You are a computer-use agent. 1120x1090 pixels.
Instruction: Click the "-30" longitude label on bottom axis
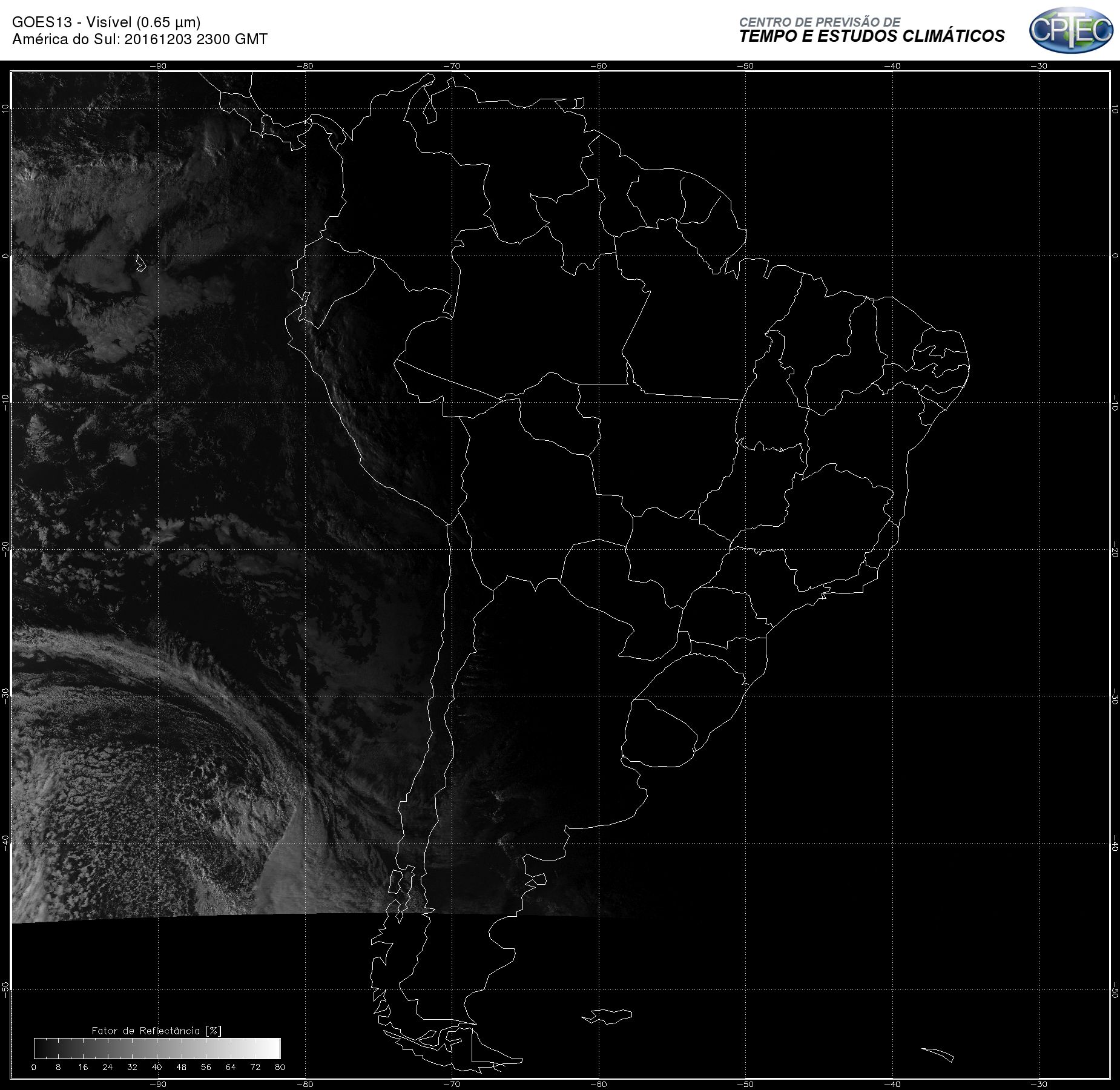[1039, 1084]
